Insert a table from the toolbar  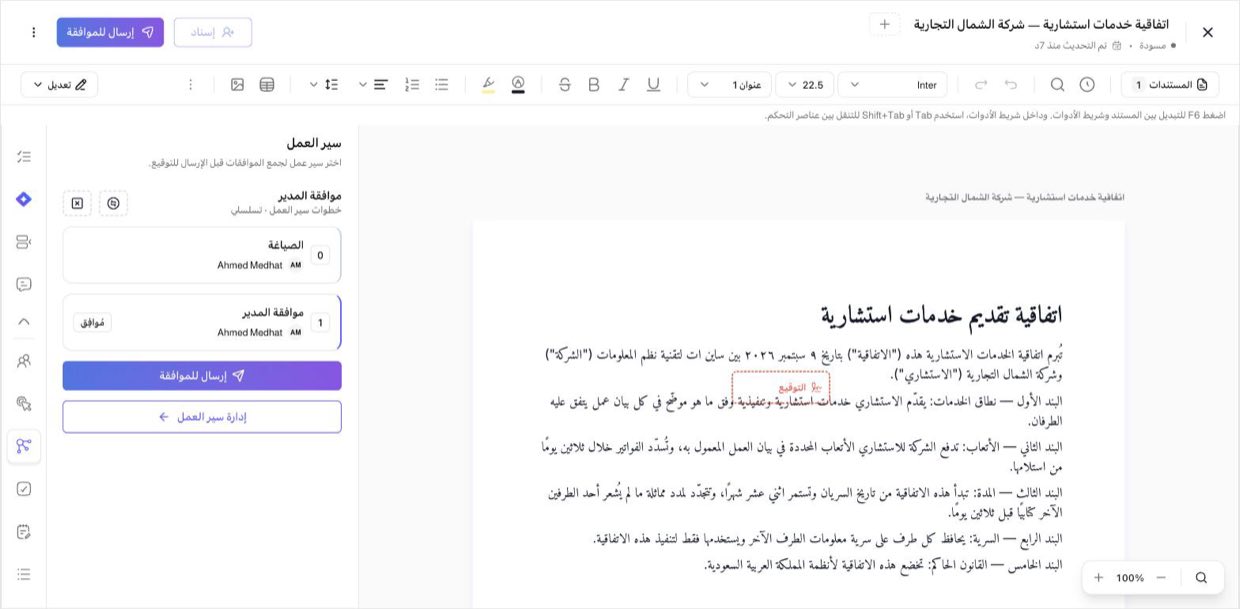tap(267, 85)
